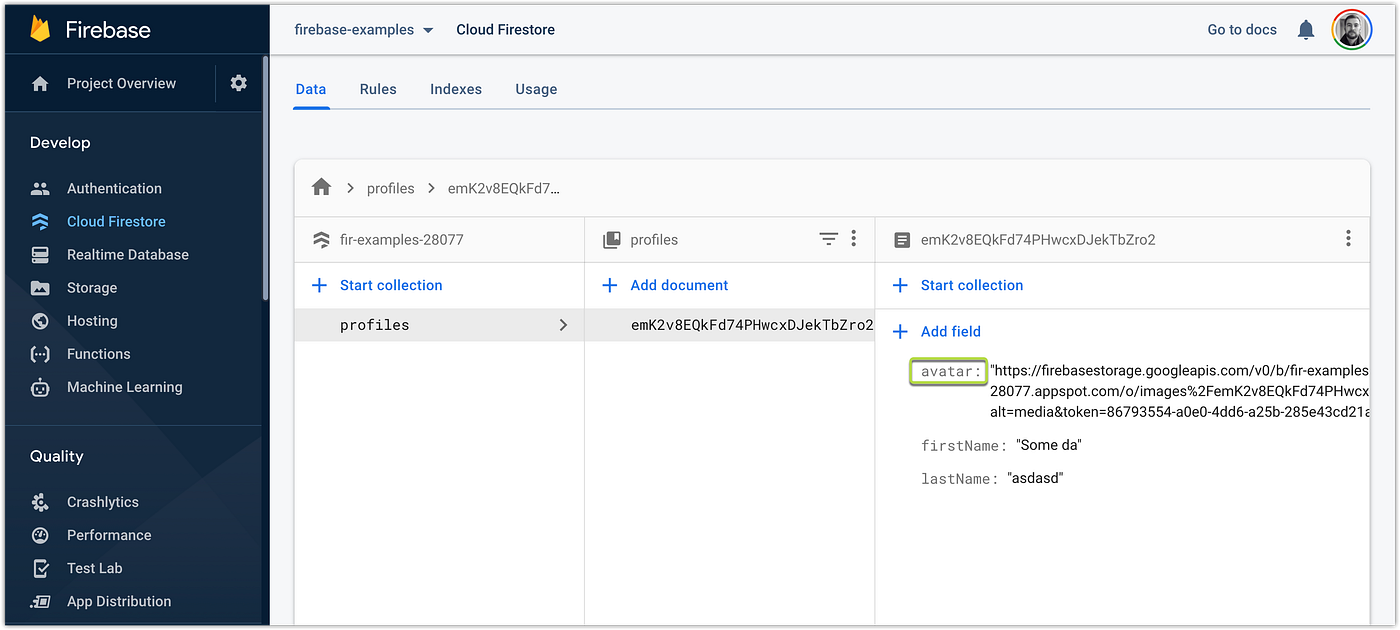Open Test Lab
Screen dimensions: 1400x630
[94, 567]
